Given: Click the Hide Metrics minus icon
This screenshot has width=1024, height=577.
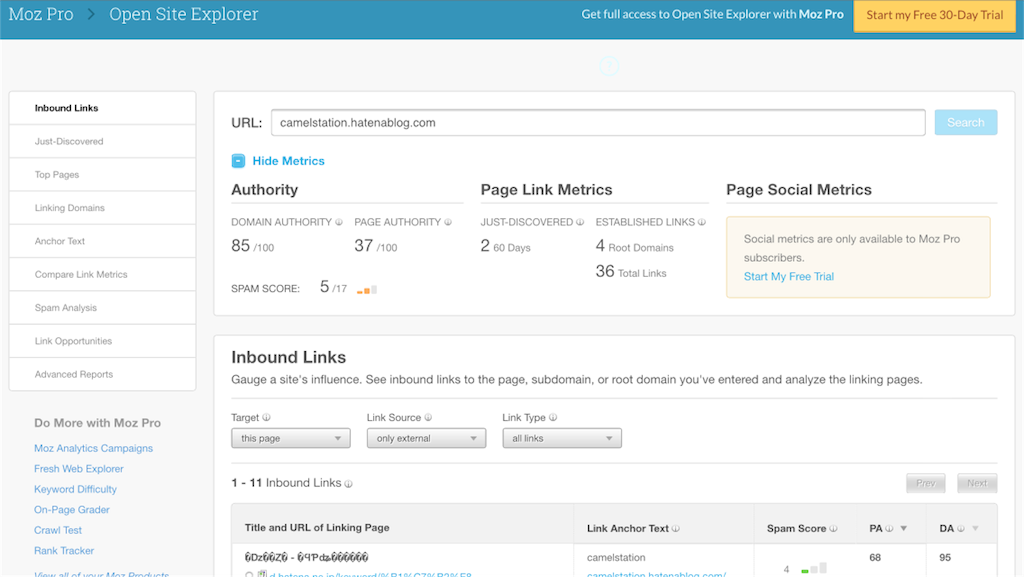Looking at the screenshot, I should pos(238,161).
